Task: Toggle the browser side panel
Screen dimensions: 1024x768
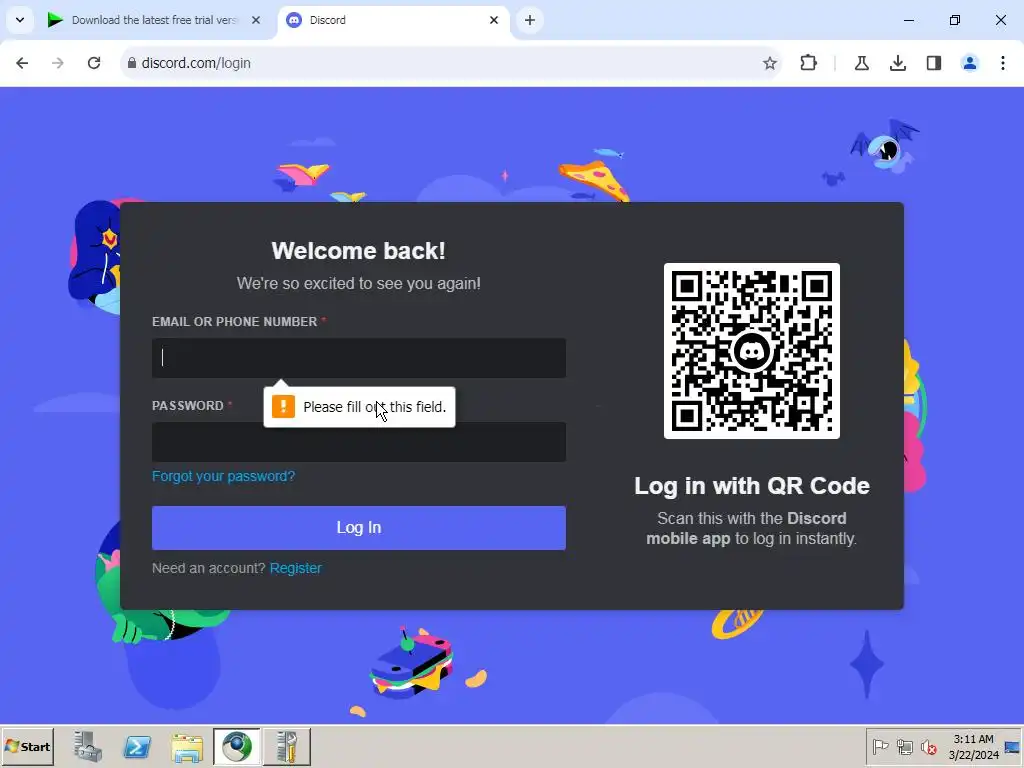Action: [x=934, y=63]
